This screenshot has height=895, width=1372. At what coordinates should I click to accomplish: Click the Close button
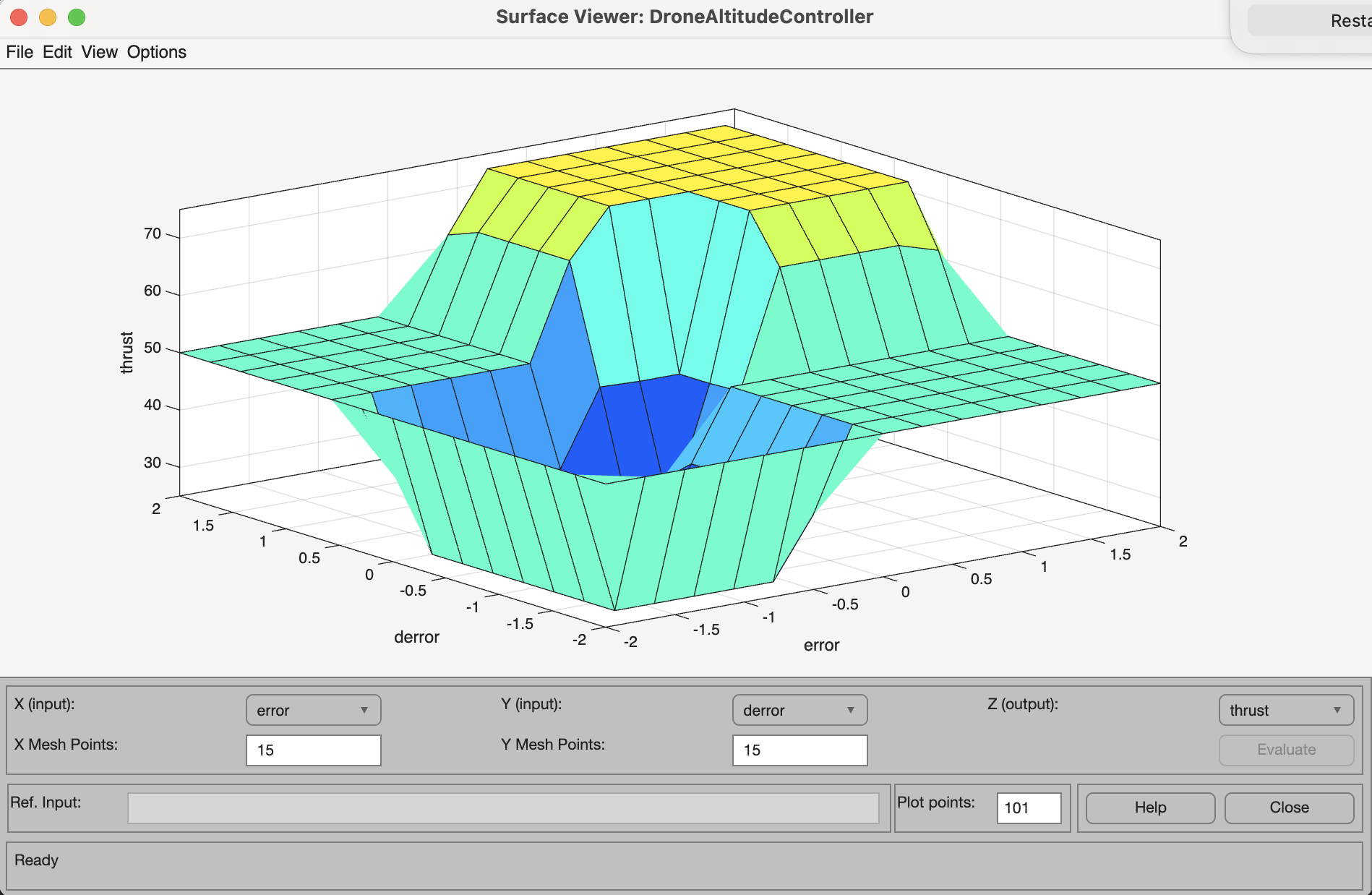[1289, 808]
